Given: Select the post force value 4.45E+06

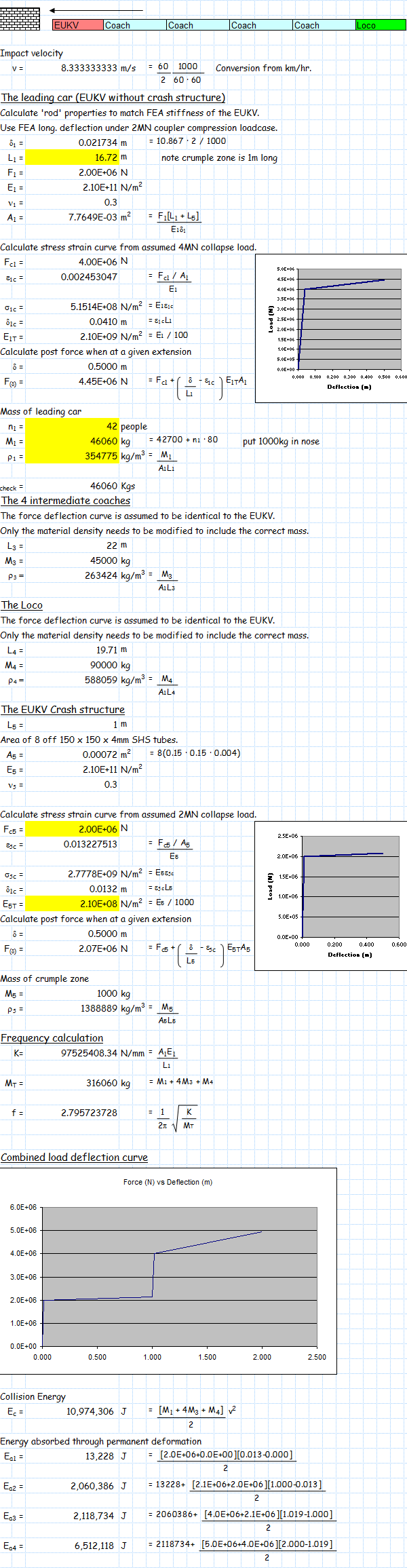Looking at the screenshot, I should click(x=98, y=381).
